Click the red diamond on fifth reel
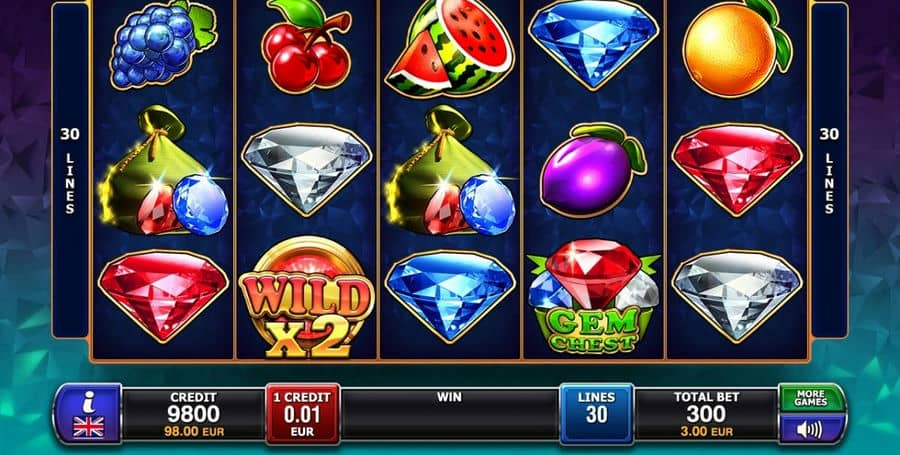The image size is (900, 455). pyautogui.click(x=737, y=169)
